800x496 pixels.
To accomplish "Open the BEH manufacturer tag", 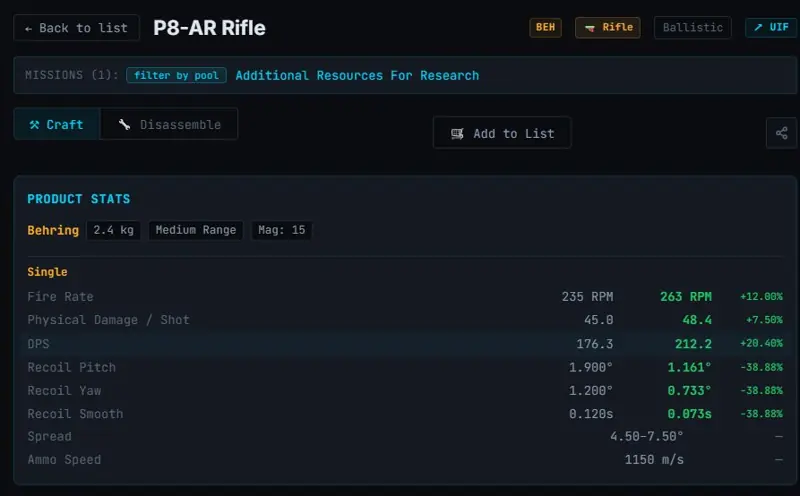I will 545,27.
